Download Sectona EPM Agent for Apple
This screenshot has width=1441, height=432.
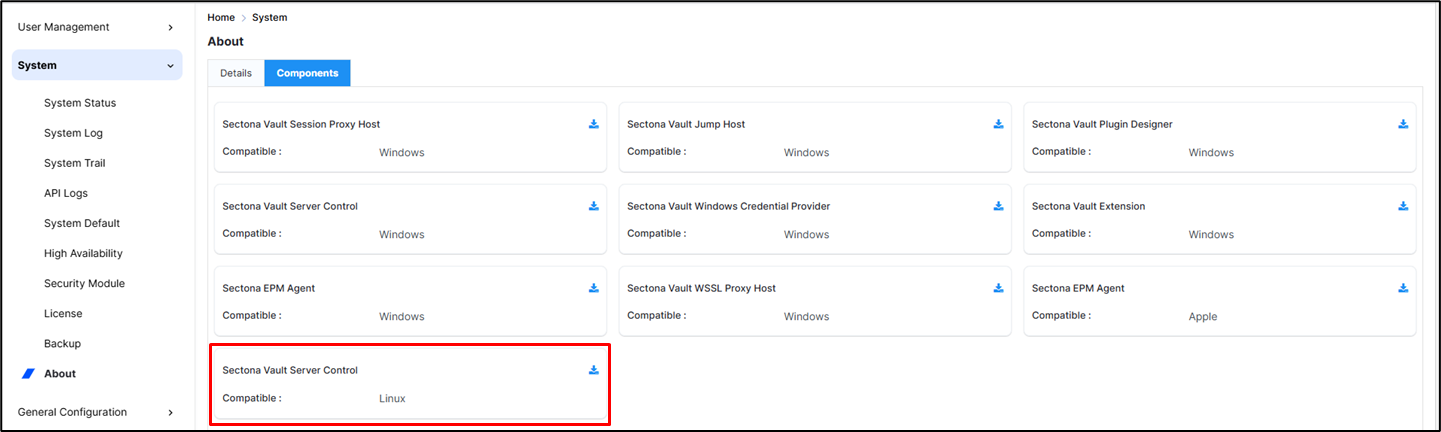pos(1403,288)
